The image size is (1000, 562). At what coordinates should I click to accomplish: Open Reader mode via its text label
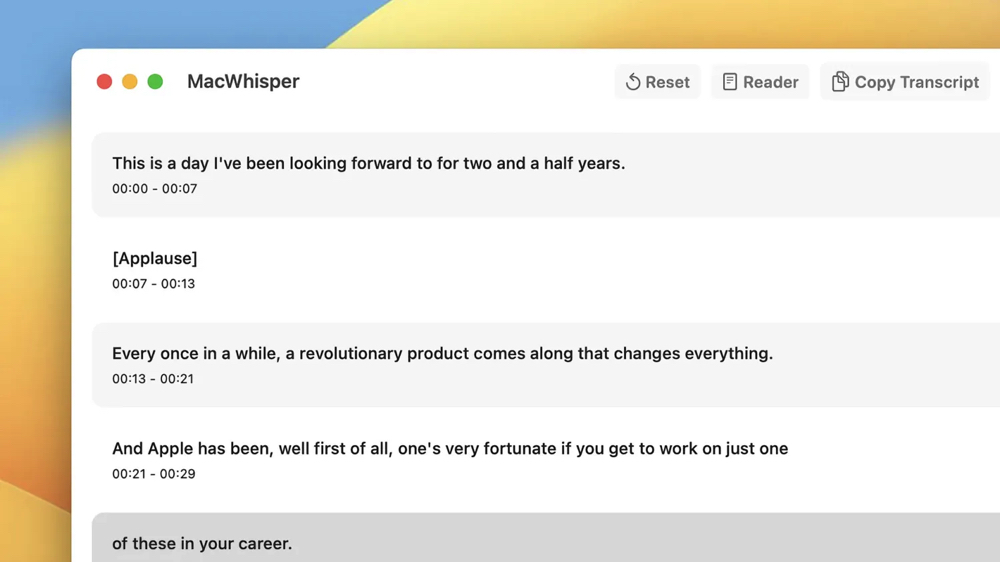tap(770, 82)
